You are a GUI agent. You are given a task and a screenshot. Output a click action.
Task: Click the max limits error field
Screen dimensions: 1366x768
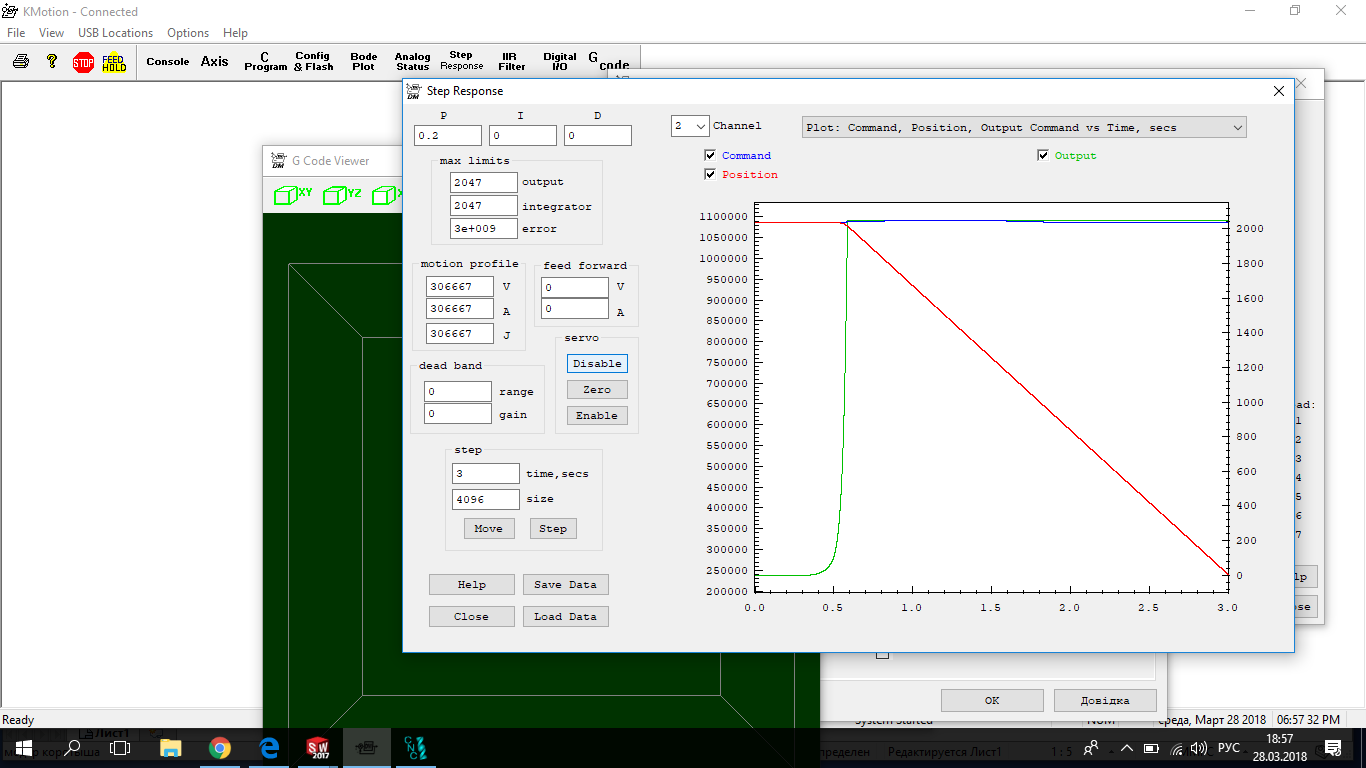pos(484,228)
